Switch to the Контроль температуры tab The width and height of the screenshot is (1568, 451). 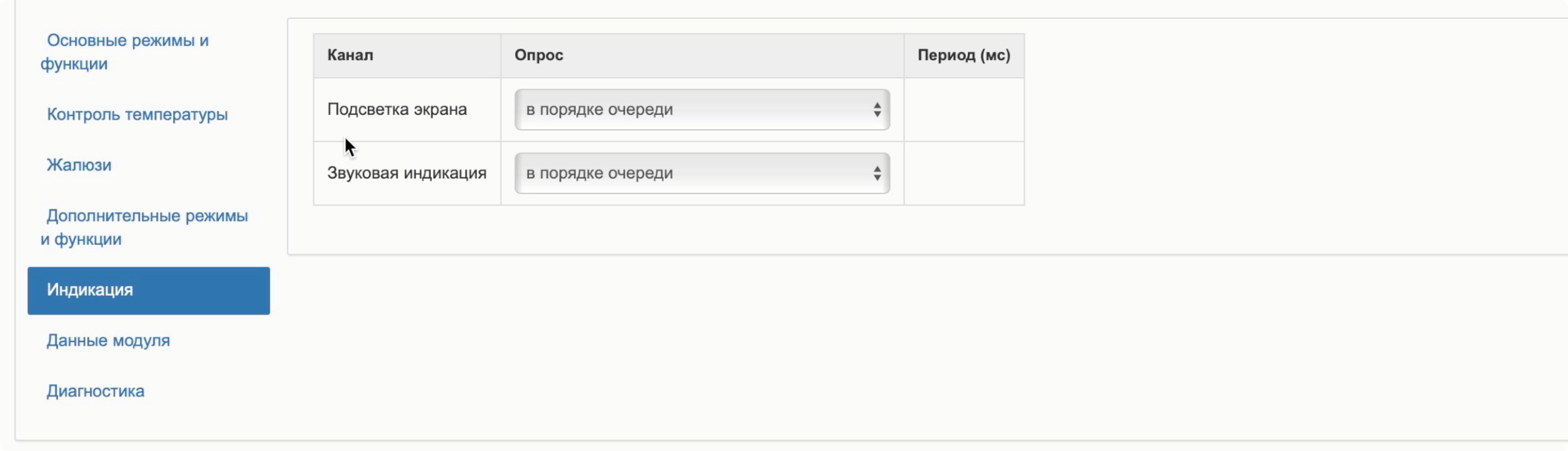point(137,114)
